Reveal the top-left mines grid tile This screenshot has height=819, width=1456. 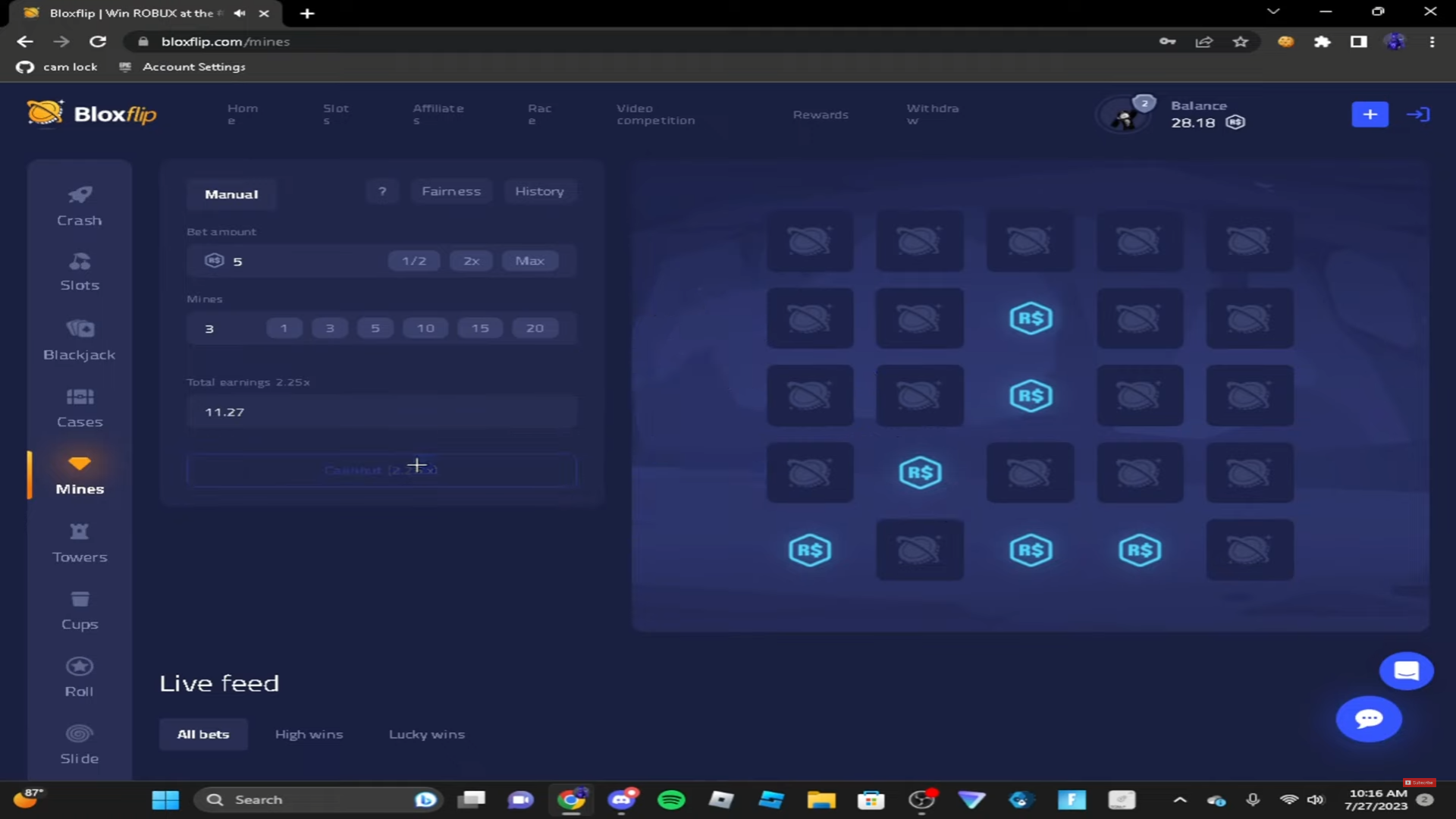809,241
